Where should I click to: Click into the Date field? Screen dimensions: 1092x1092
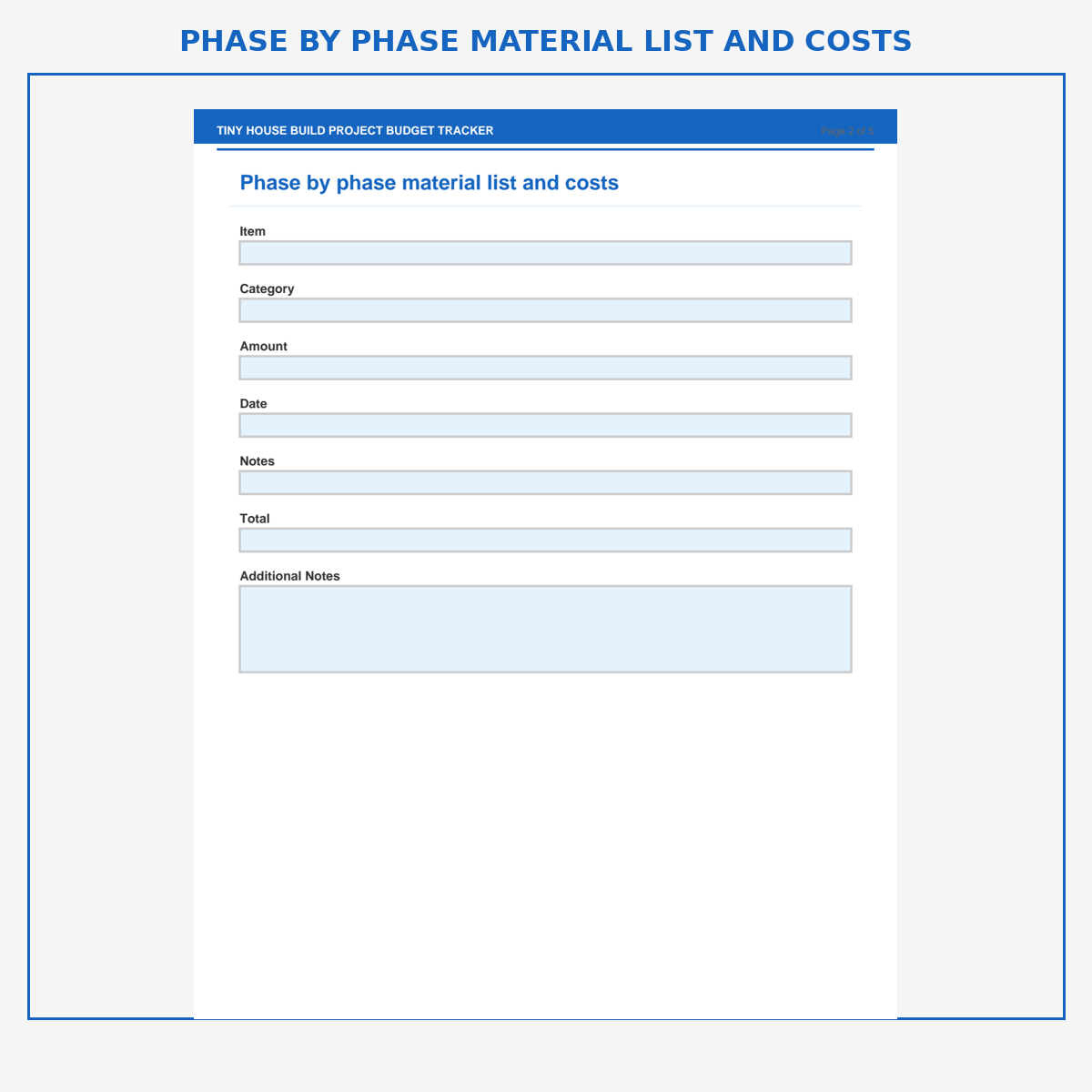click(x=545, y=425)
